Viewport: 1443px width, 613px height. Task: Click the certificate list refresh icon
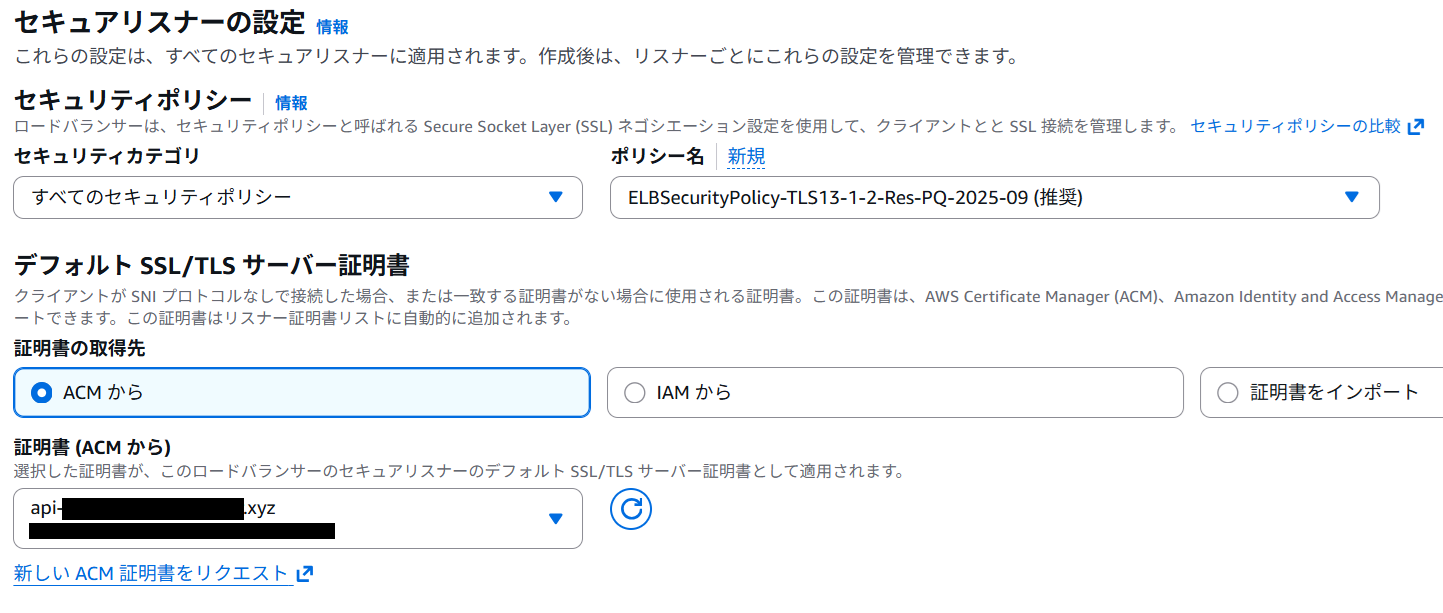pos(631,511)
